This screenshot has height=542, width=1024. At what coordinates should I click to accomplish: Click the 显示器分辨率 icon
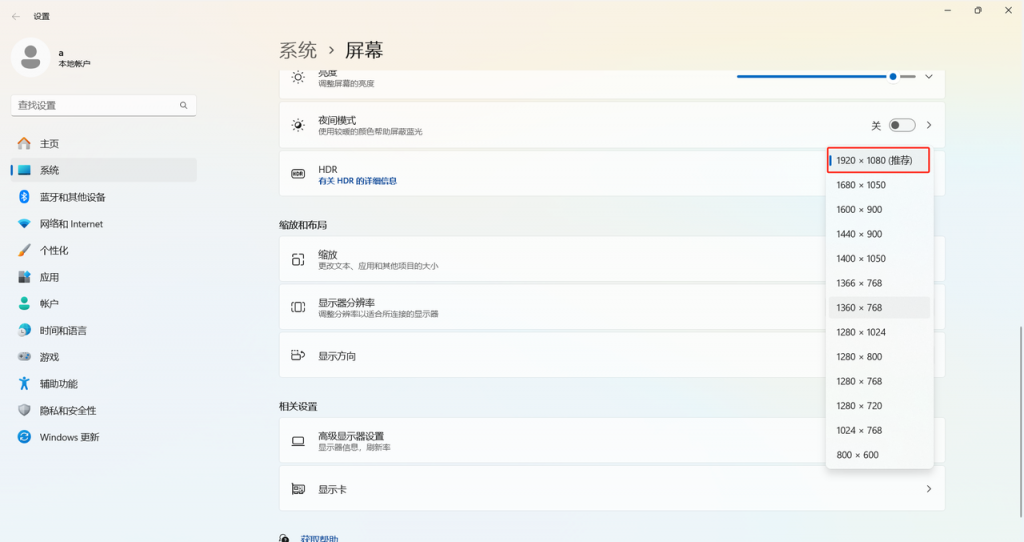[x=298, y=307]
